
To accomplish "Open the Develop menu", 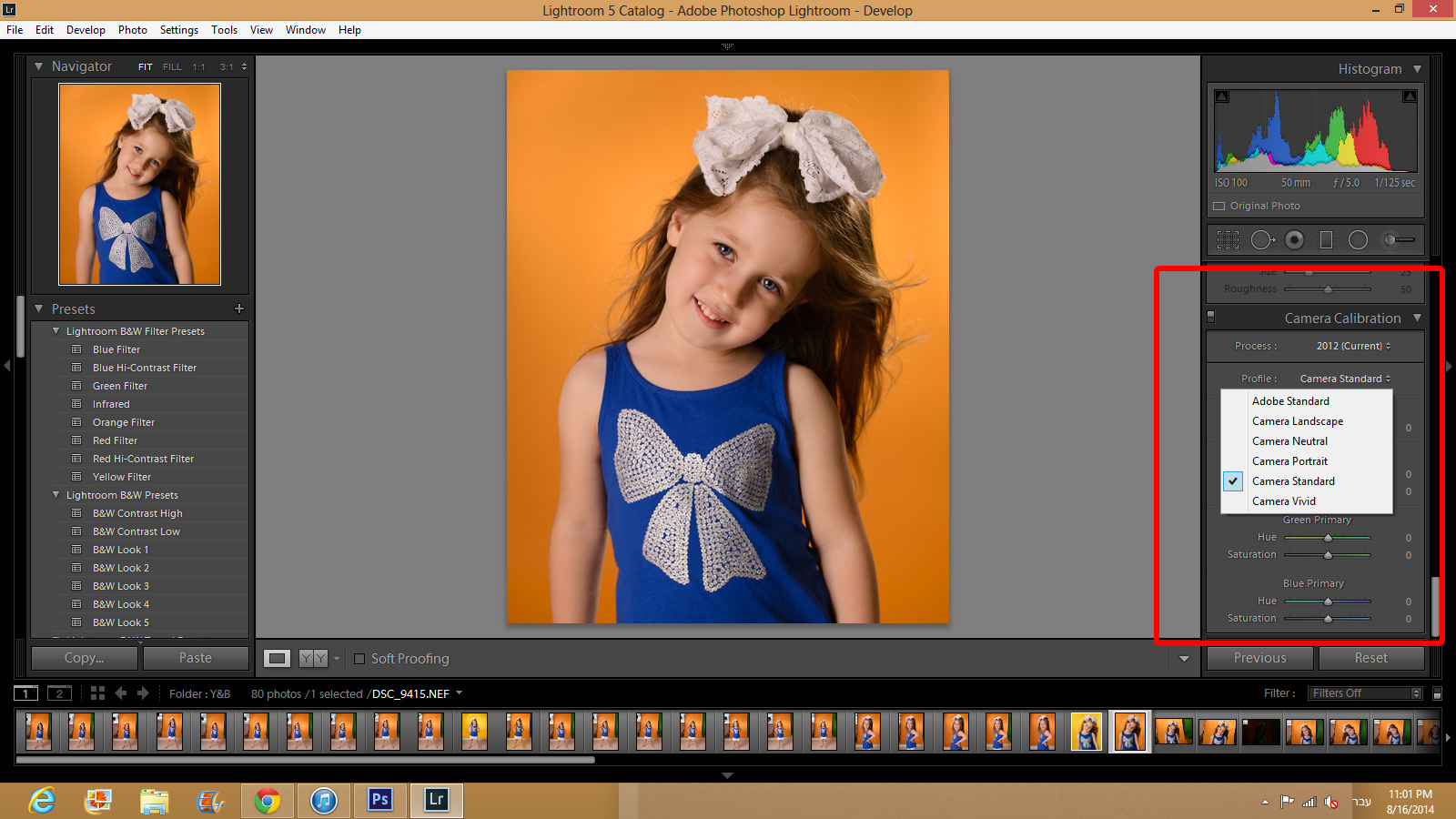I will [x=86, y=30].
